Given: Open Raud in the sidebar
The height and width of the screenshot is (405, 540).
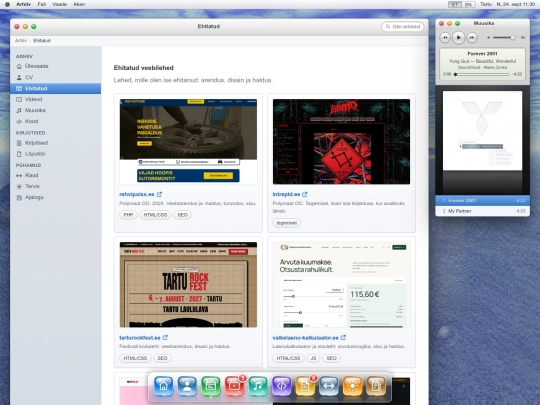Looking at the screenshot, I should coord(56,175).
